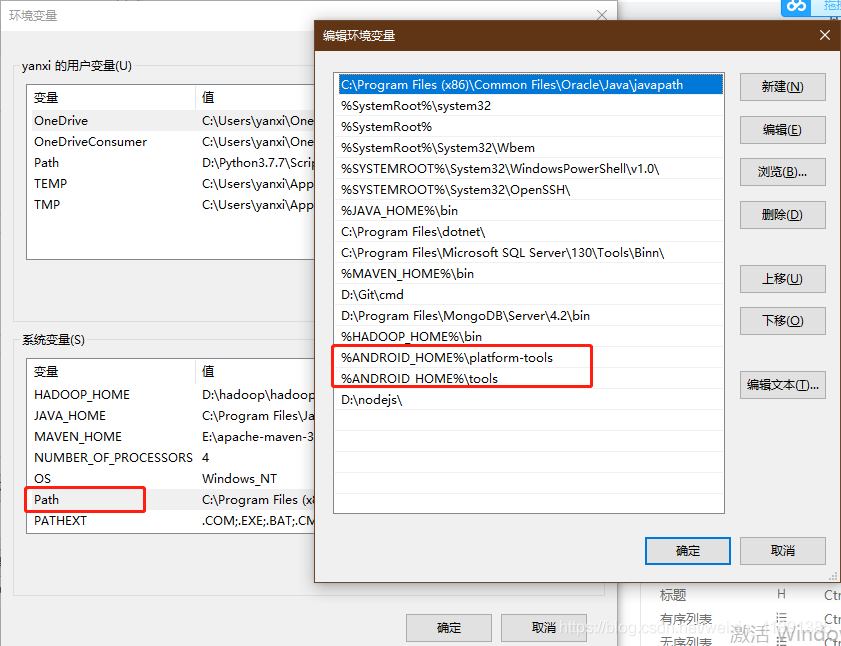This screenshot has width=841, height=646.
Task: Select the %SystemRoot%\system32 entry
Action: tap(529, 106)
